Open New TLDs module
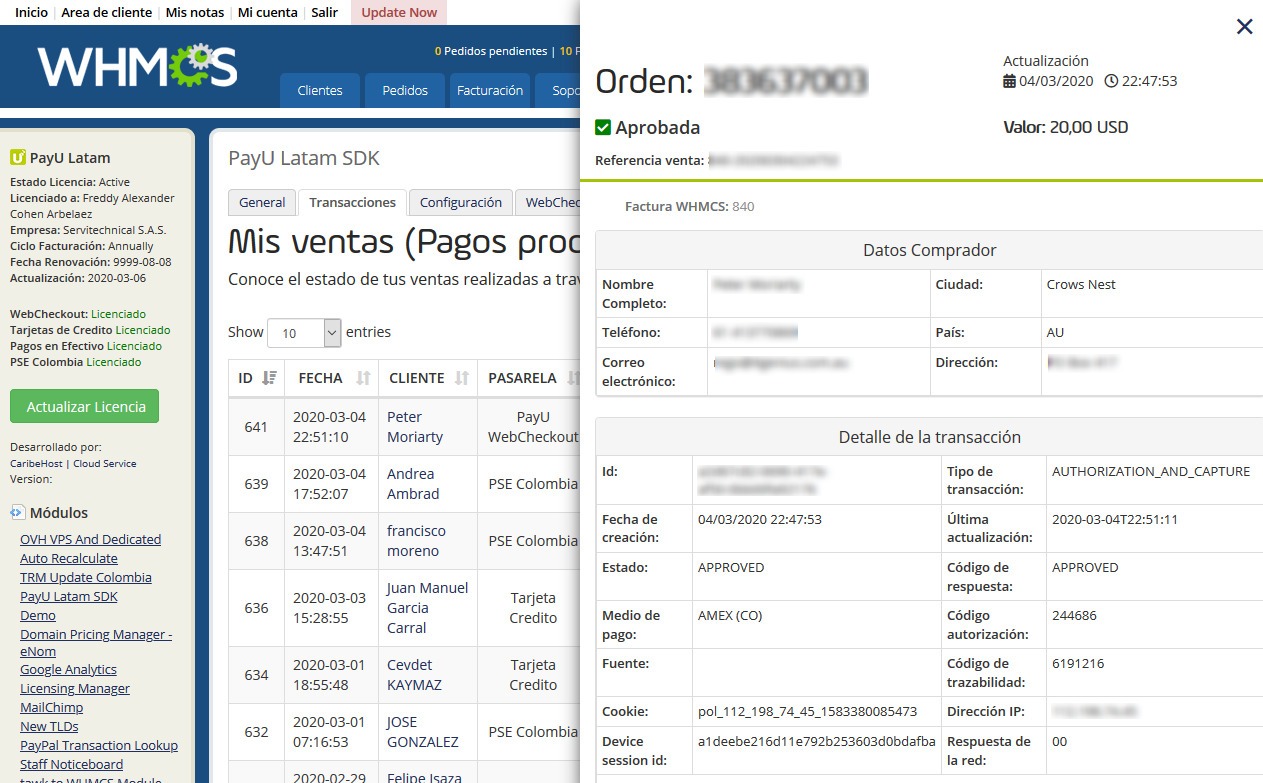1263x783 pixels. 49,726
